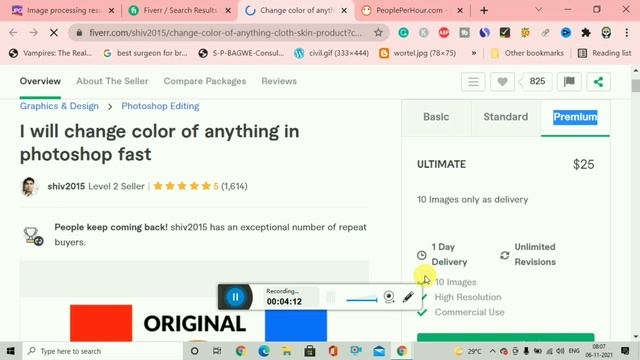Click the skull avatar extension icon
This screenshot has width=640, height=360.
(606, 33)
